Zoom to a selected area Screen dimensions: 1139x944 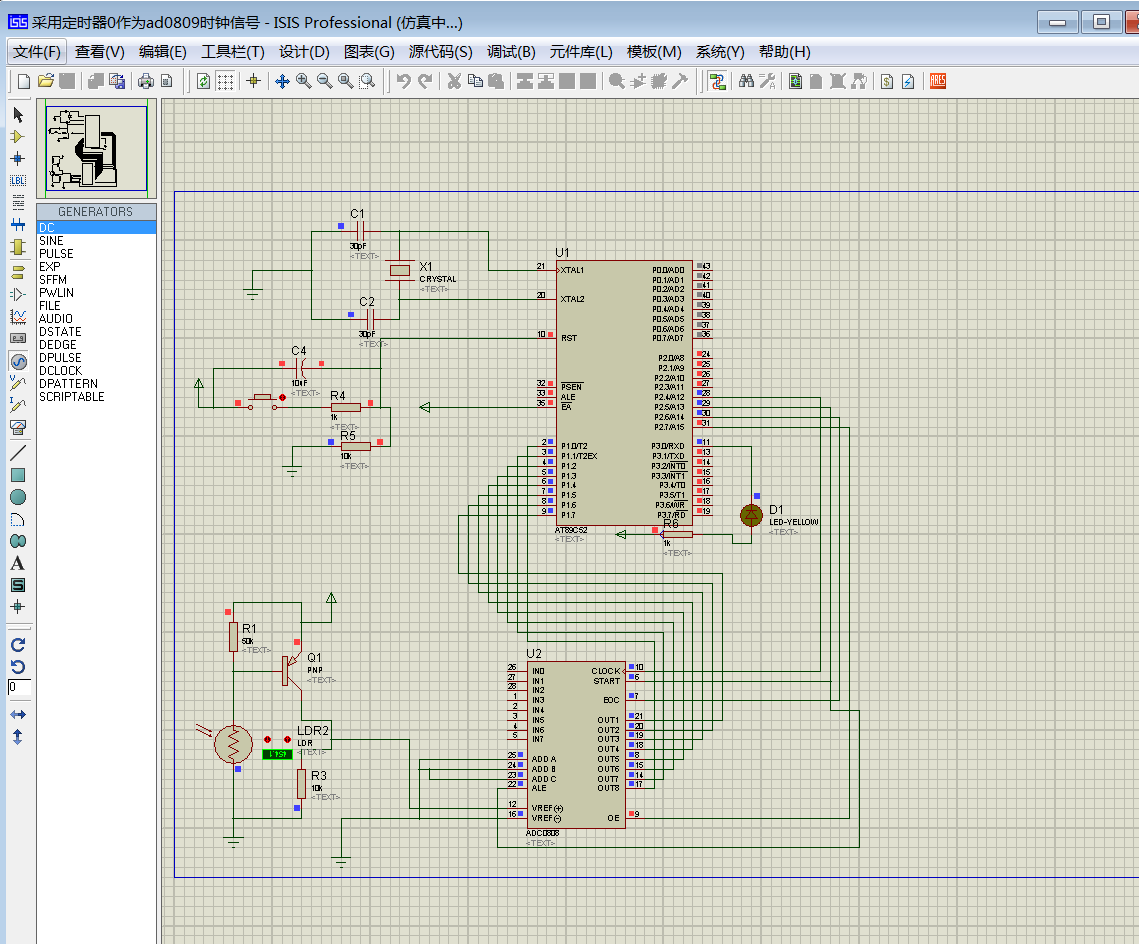point(368,81)
